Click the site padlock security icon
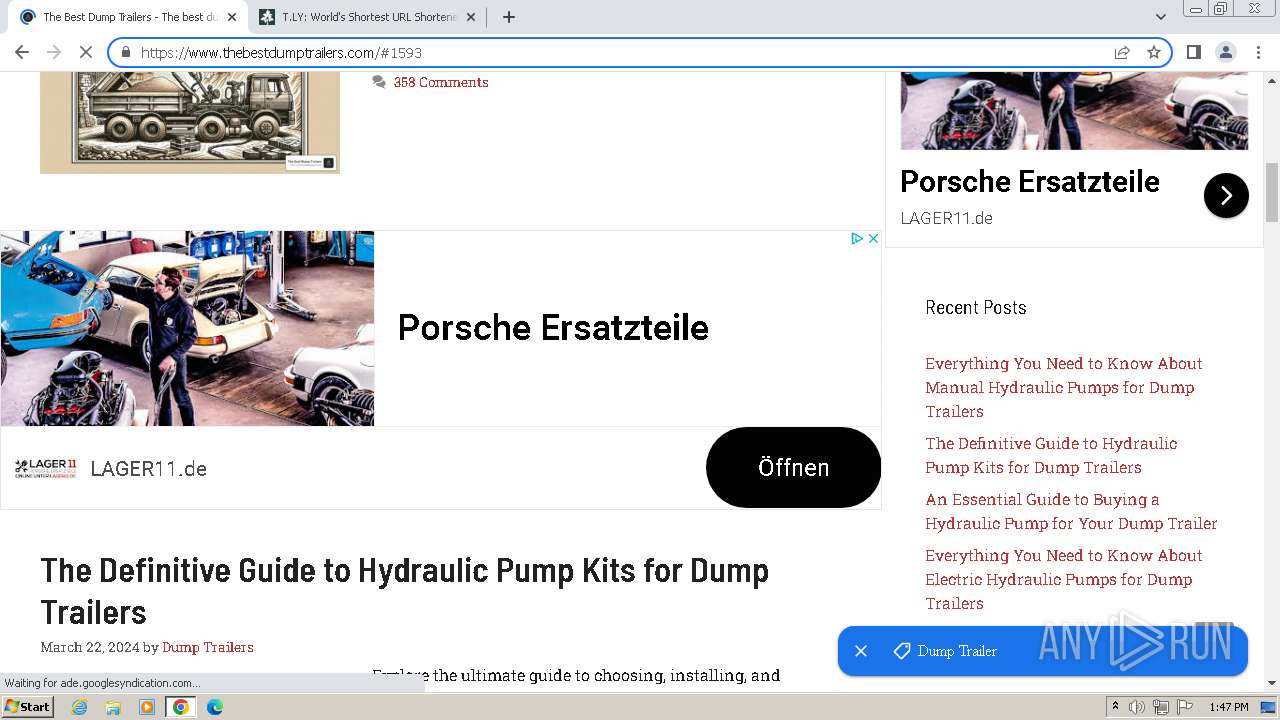The height and width of the screenshot is (720, 1280). point(126,53)
